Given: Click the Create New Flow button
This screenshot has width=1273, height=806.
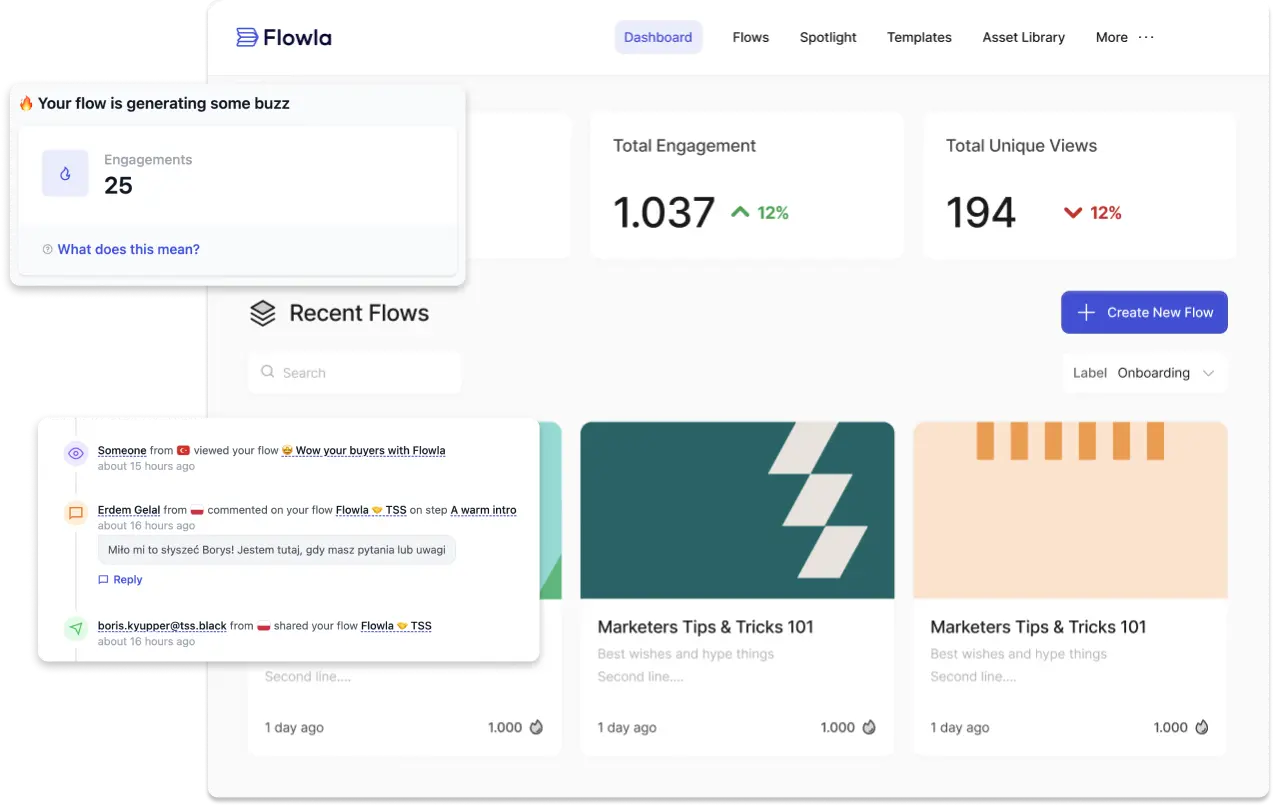Looking at the screenshot, I should [1144, 312].
